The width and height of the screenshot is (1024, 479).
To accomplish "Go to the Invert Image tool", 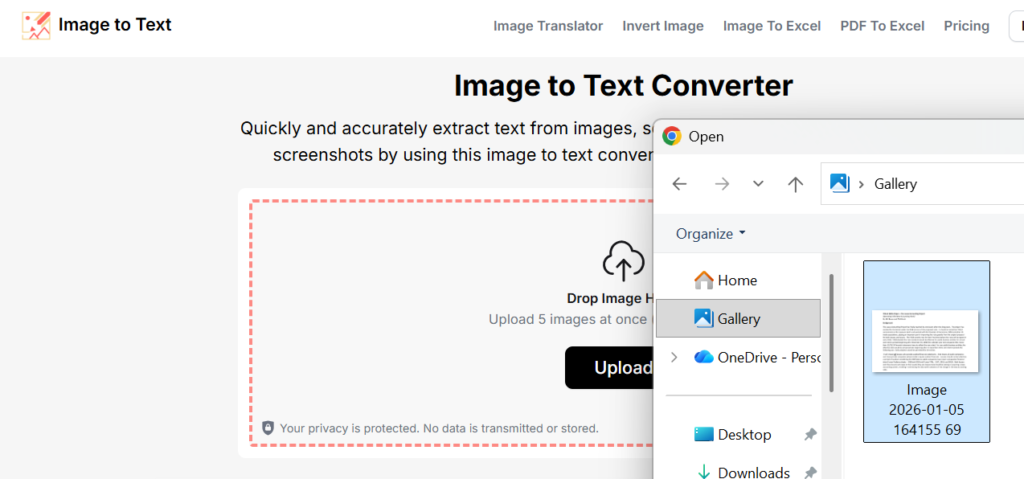I will click(x=663, y=26).
